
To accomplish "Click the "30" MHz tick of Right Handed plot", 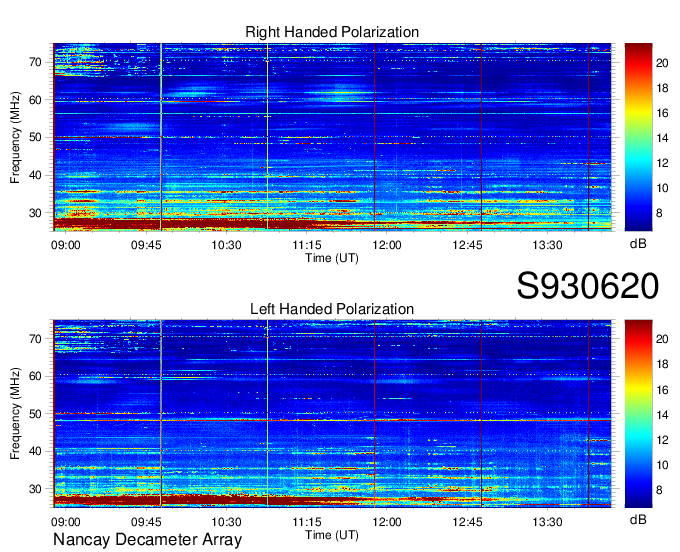I will pyautogui.click(x=36, y=213).
